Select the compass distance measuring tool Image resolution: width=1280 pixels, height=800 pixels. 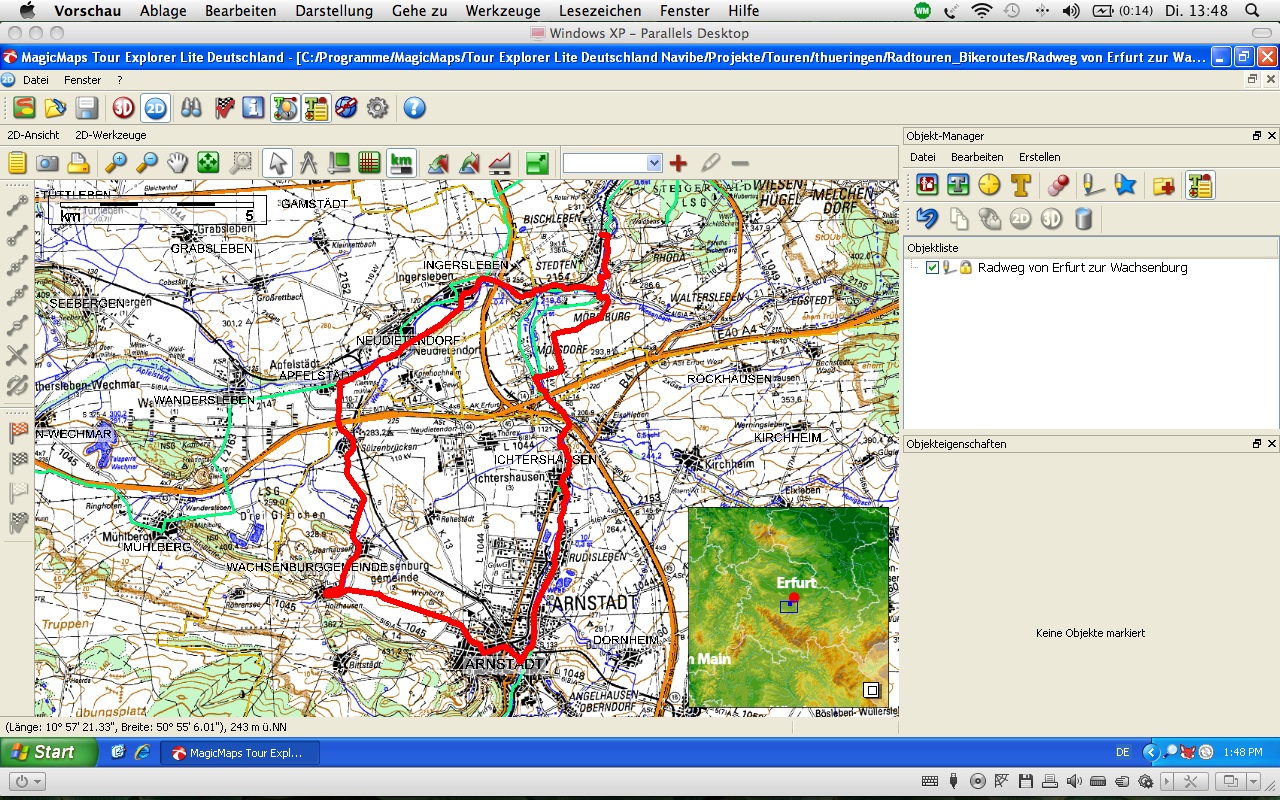[x=308, y=163]
